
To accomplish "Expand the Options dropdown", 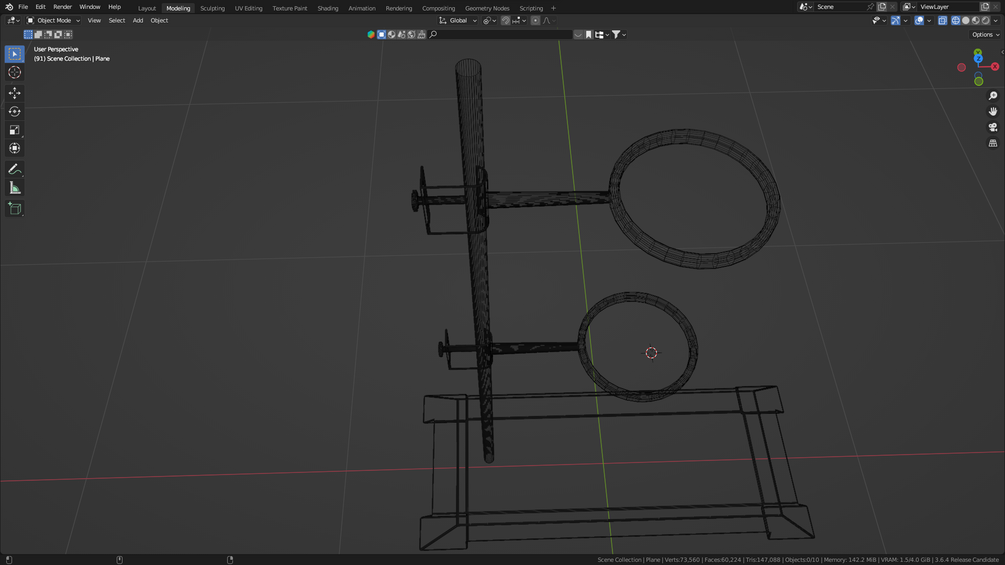I will coord(985,35).
